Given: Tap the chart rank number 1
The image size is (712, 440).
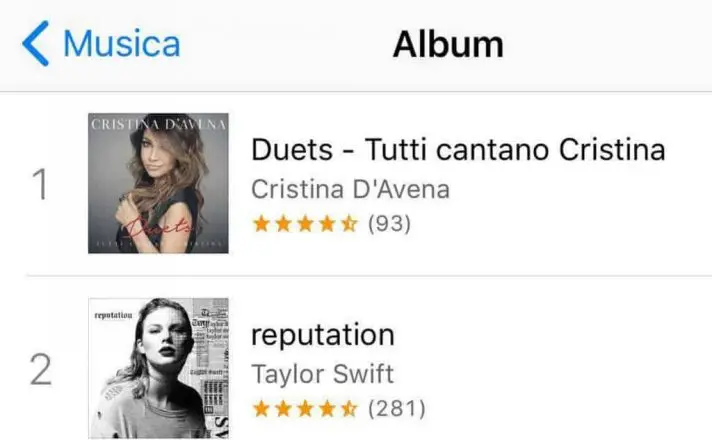Looking at the screenshot, I should [40, 185].
